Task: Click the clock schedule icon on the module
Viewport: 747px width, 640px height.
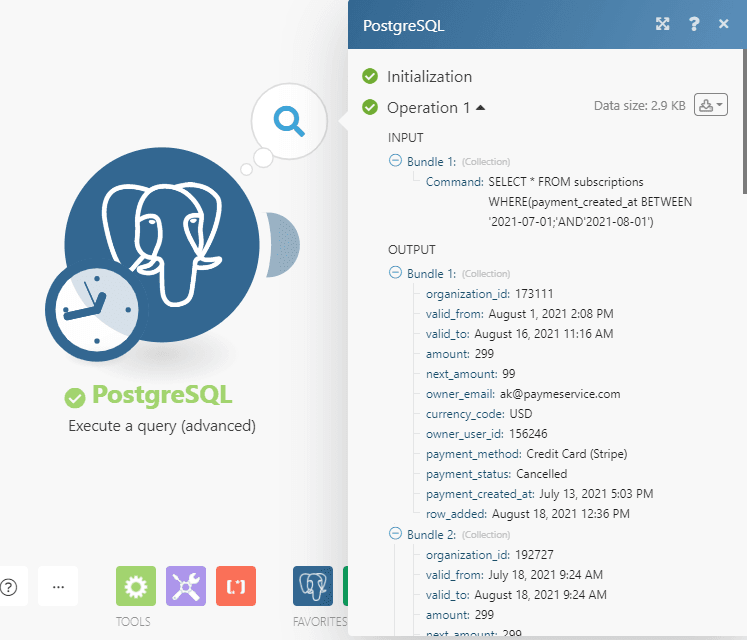Action: point(92,311)
